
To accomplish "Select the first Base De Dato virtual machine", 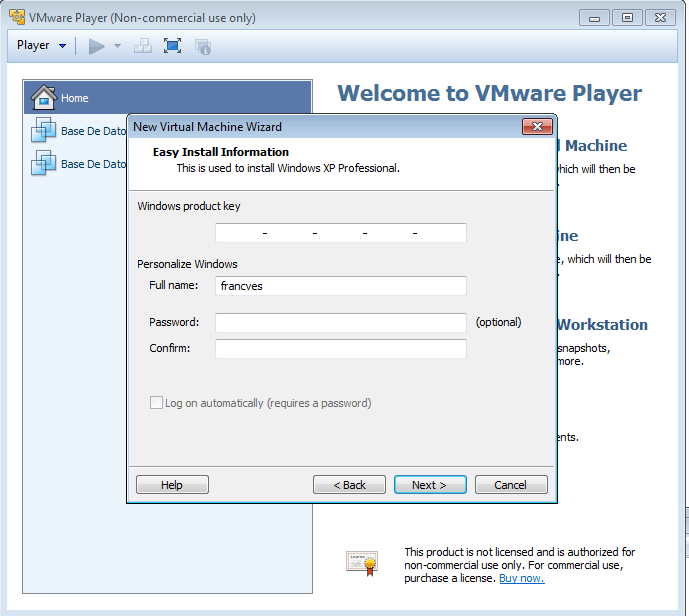I will (x=78, y=131).
